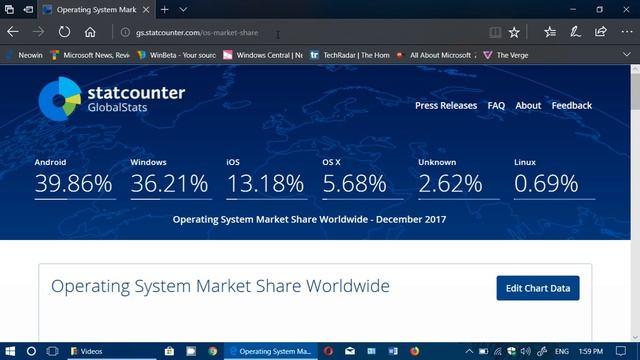Open the Windows Central bookmark
Image resolution: width=640 pixels, height=360 pixels.
point(263,55)
